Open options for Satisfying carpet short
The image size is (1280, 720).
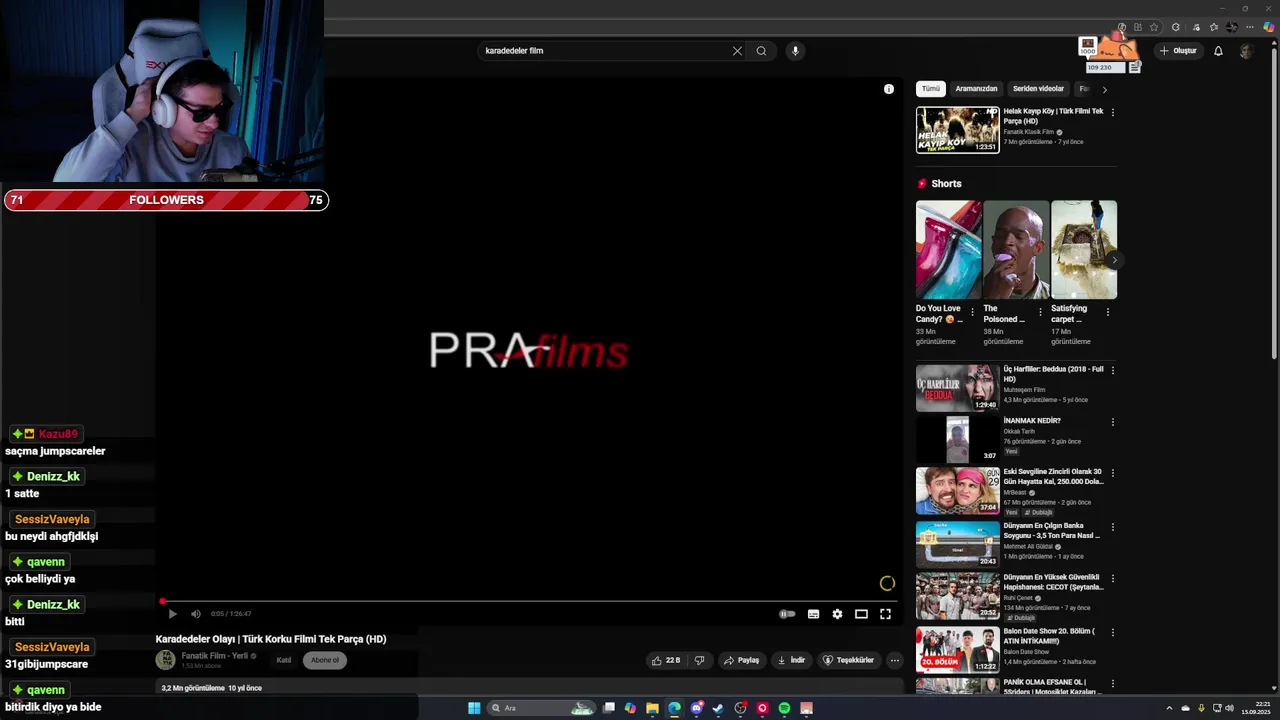click(1107, 312)
